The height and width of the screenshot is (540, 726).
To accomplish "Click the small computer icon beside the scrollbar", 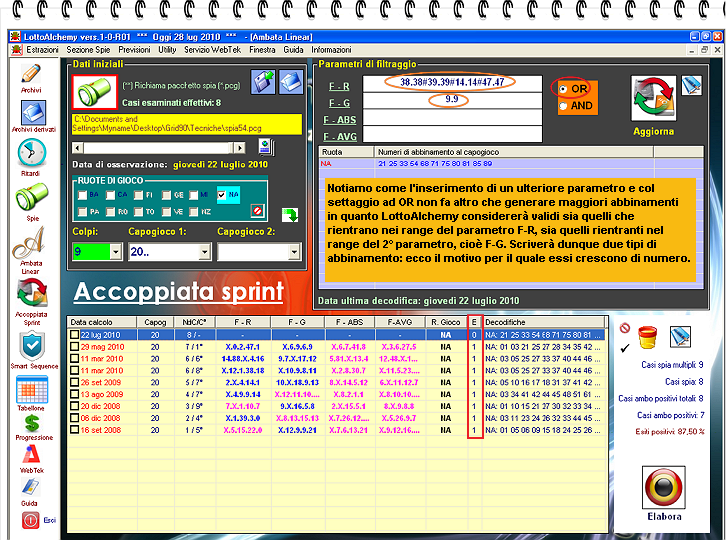I will 266,147.
